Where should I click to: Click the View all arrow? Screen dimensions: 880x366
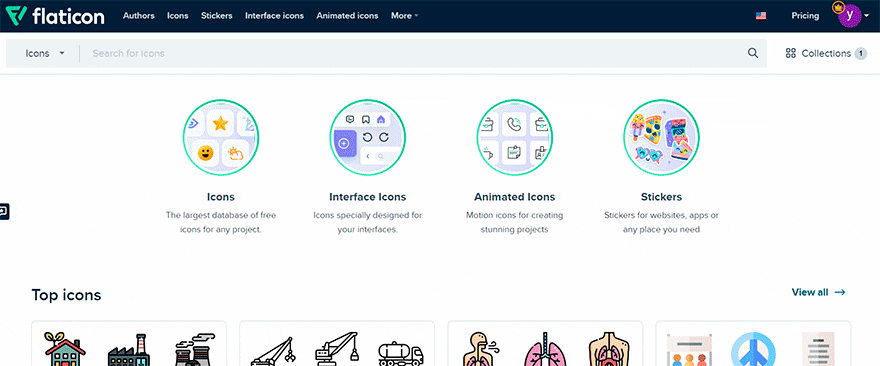tap(840, 292)
